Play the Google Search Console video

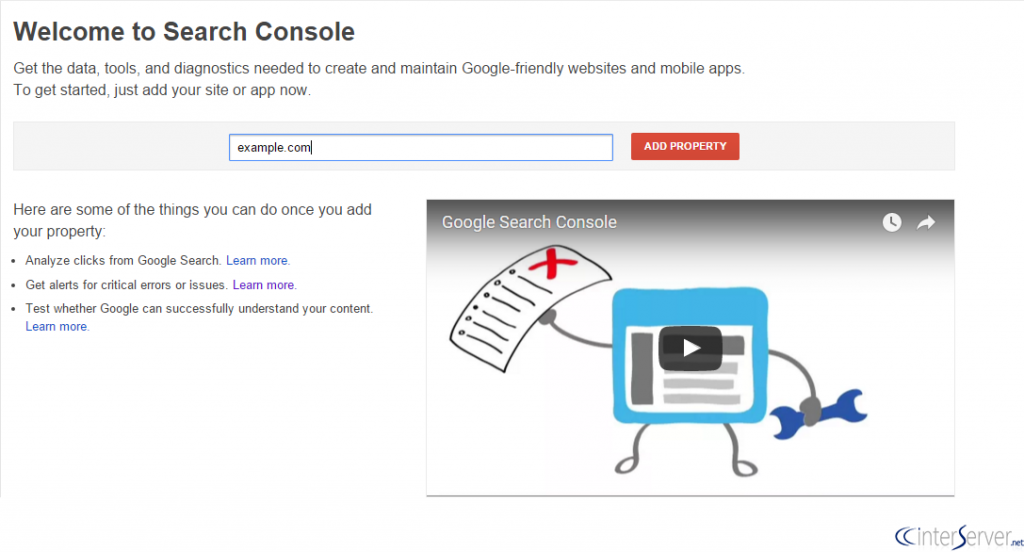(x=690, y=348)
